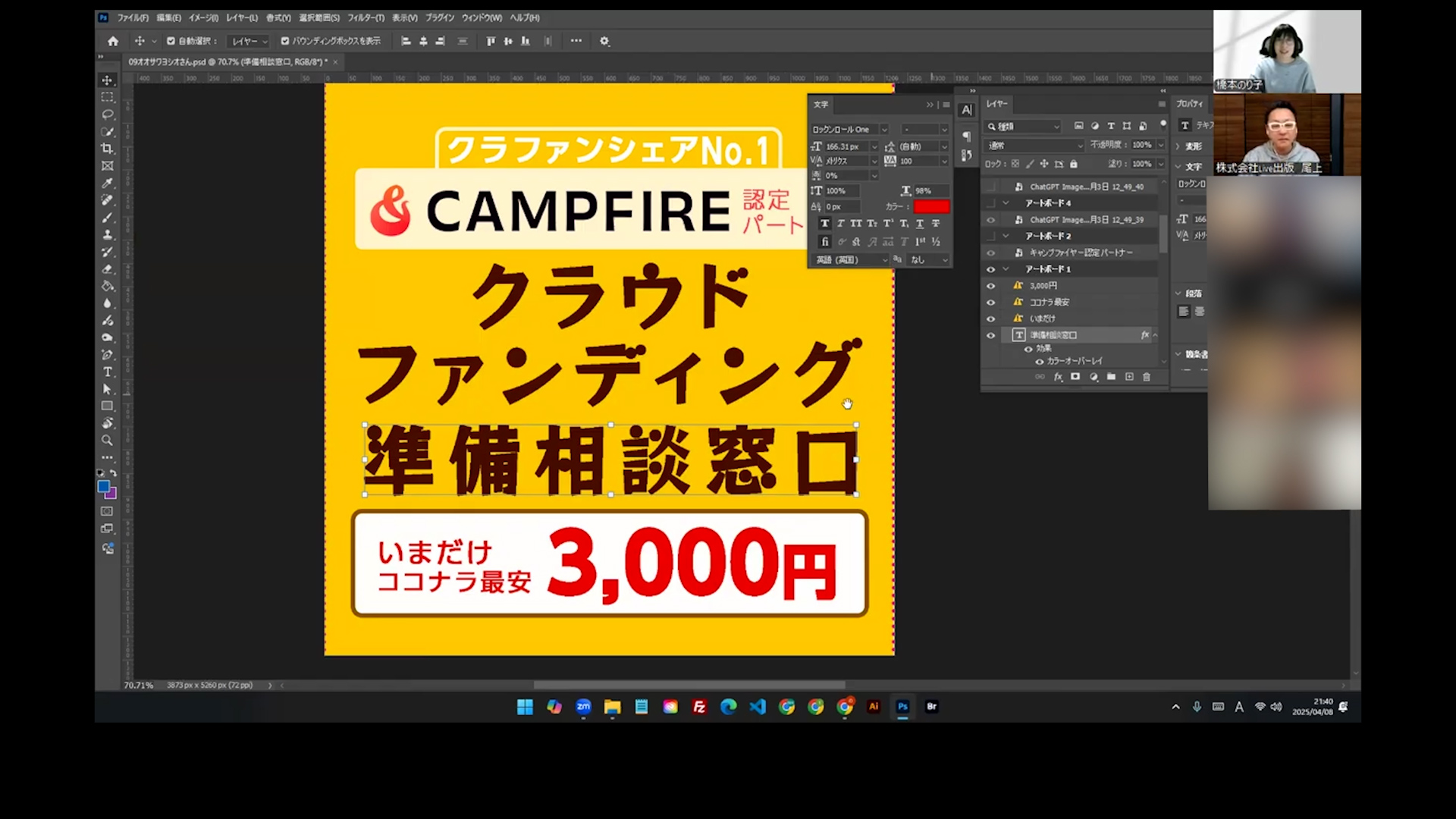Select the Frame tool
Viewport: 1456px width, 819px height.
[107, 166]
